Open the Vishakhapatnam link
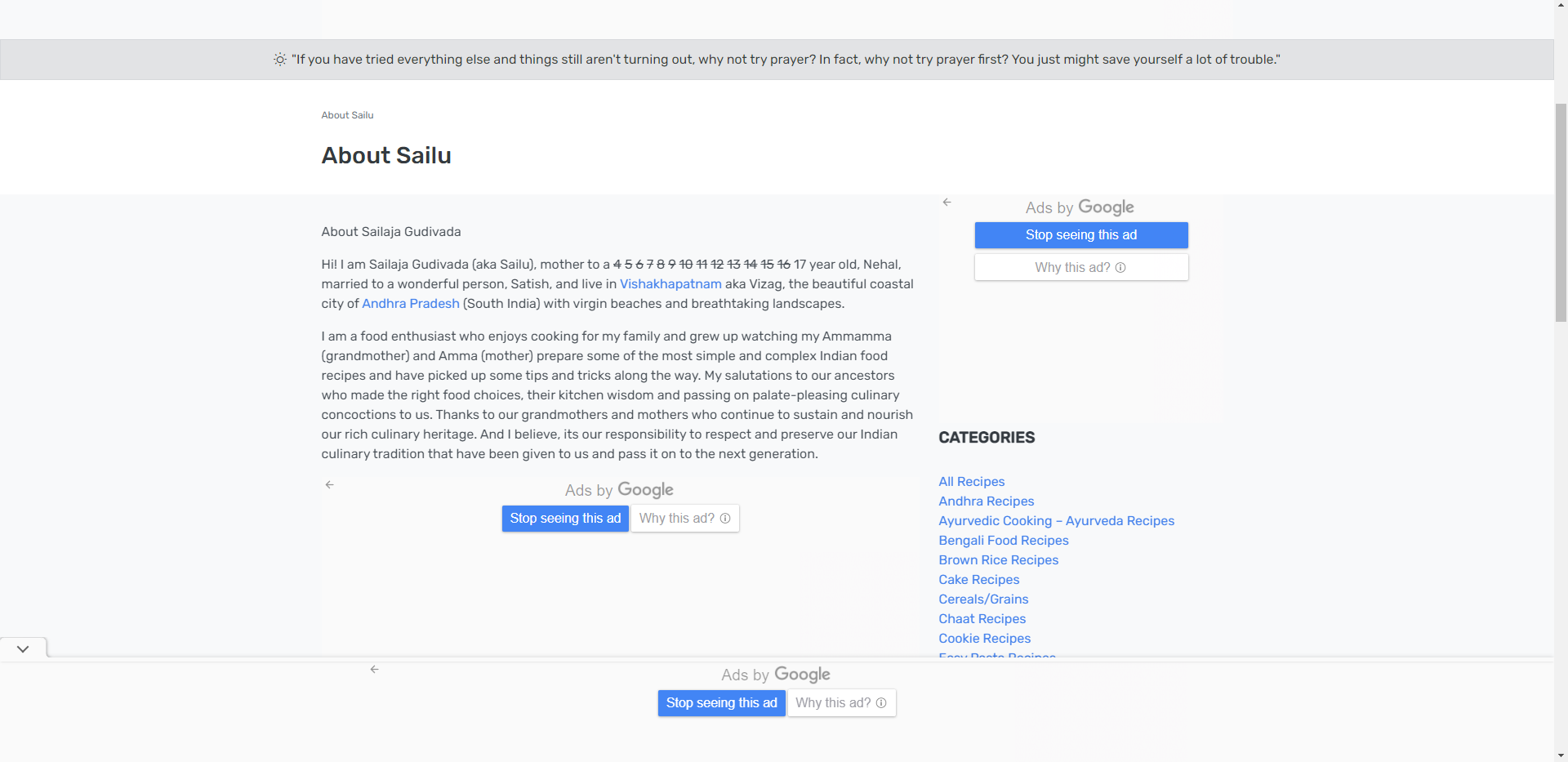The width and height of the screenshot is (1568, 762). point(670,284)
